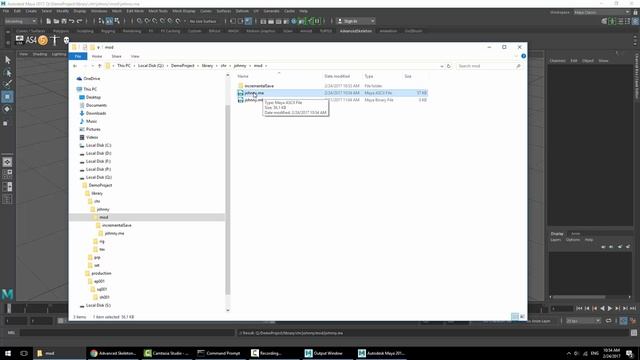Click the Play Forward button in Maya playback controls
The height and width of the screenshot is (360, 640).
pyautogui.click(x=610, y=309)
